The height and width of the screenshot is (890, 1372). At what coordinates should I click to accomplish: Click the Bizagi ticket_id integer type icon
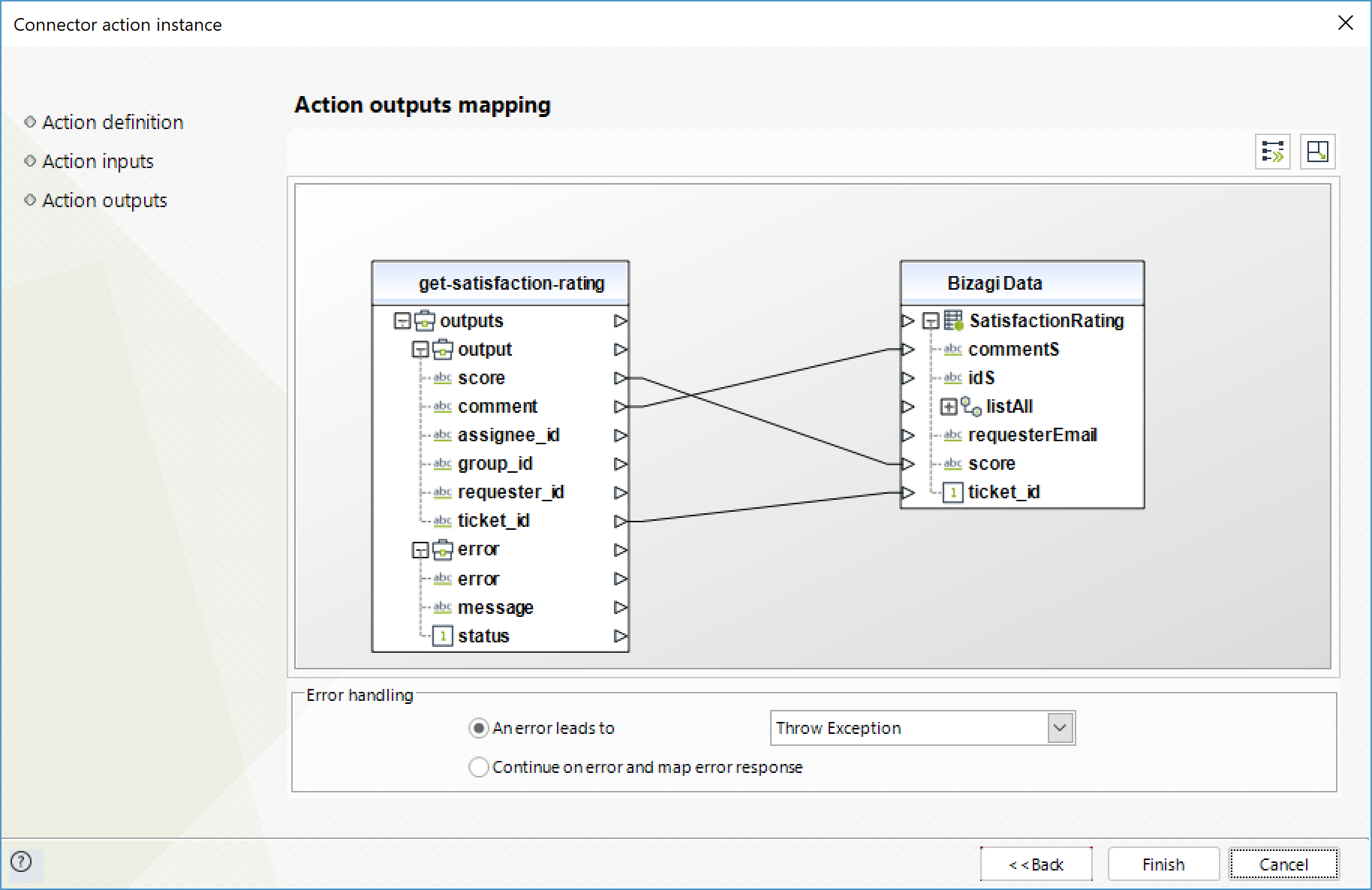pyautogui.click(x=953, y=492)
